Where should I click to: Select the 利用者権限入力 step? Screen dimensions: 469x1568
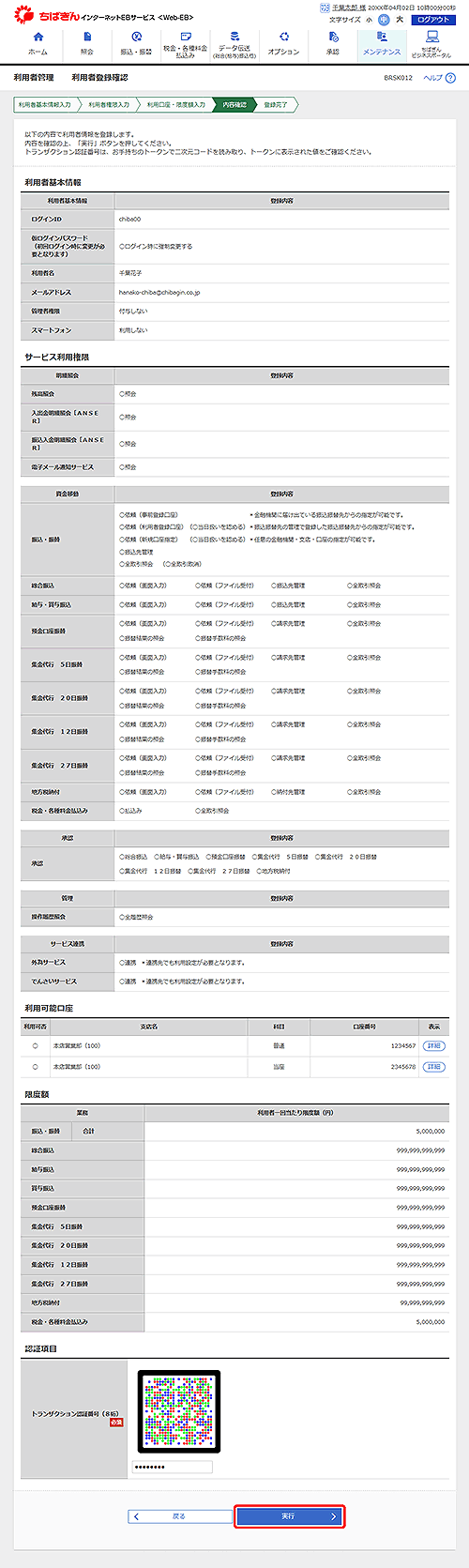109,105
